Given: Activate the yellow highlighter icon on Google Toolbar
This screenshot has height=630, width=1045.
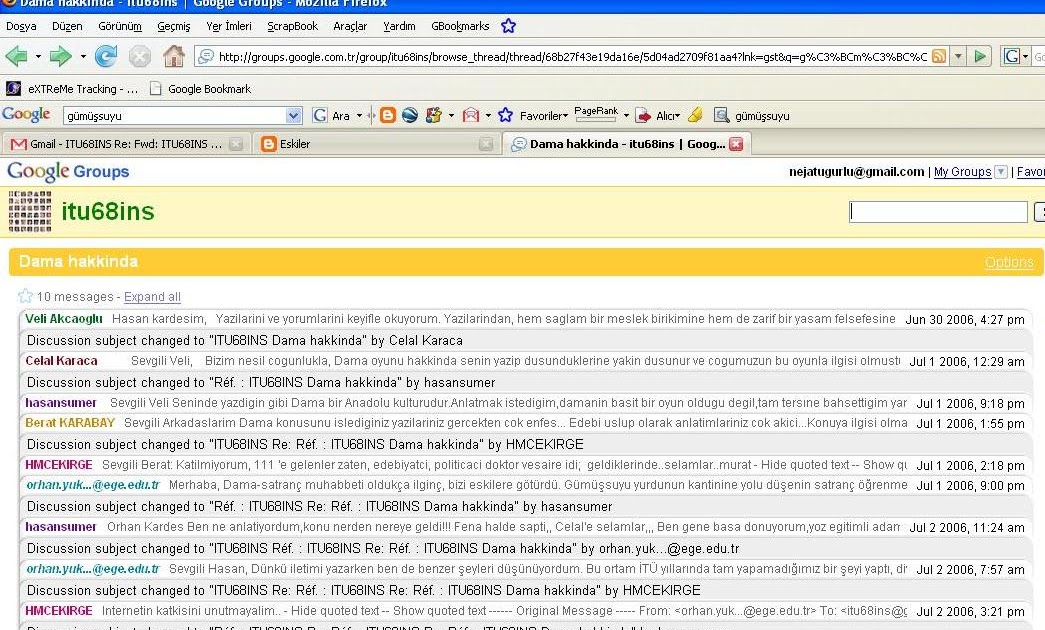Looking at the screenshot, I should [x=695, y=116].
